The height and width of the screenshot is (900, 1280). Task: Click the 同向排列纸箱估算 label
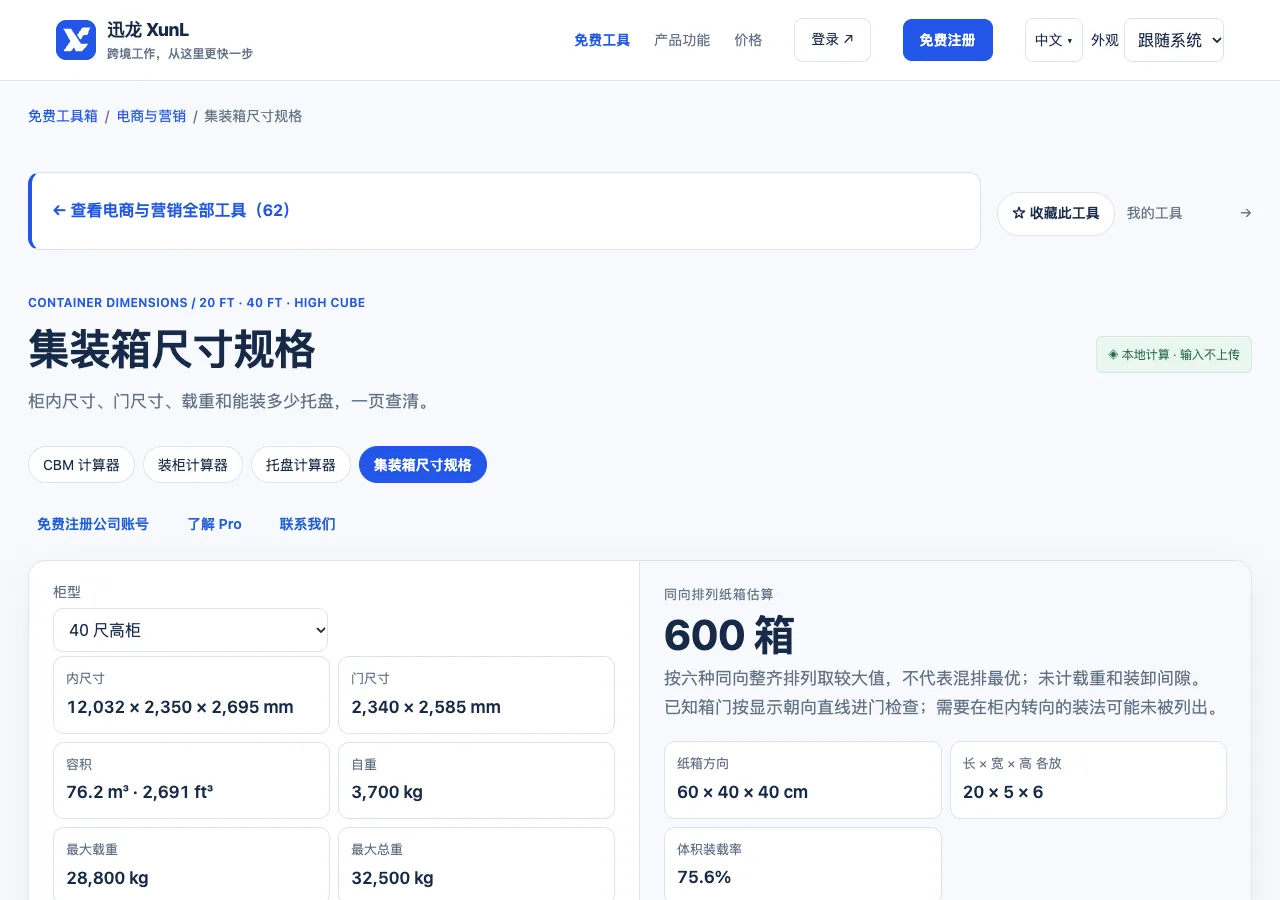pos(718,594)
